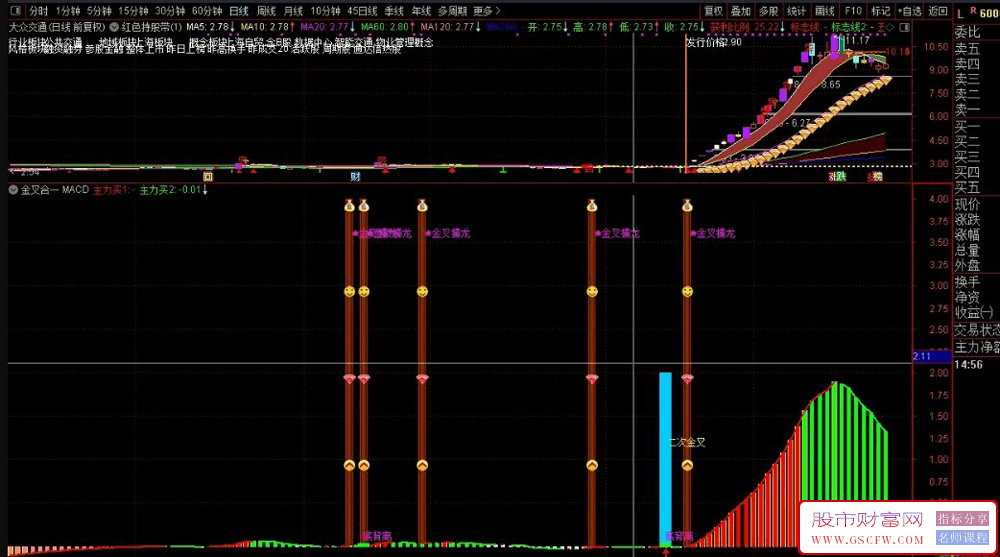The width and height of the screenshot is (1000, 557).
Task: Click the 14:56 time entry
Action: [968, 365]
